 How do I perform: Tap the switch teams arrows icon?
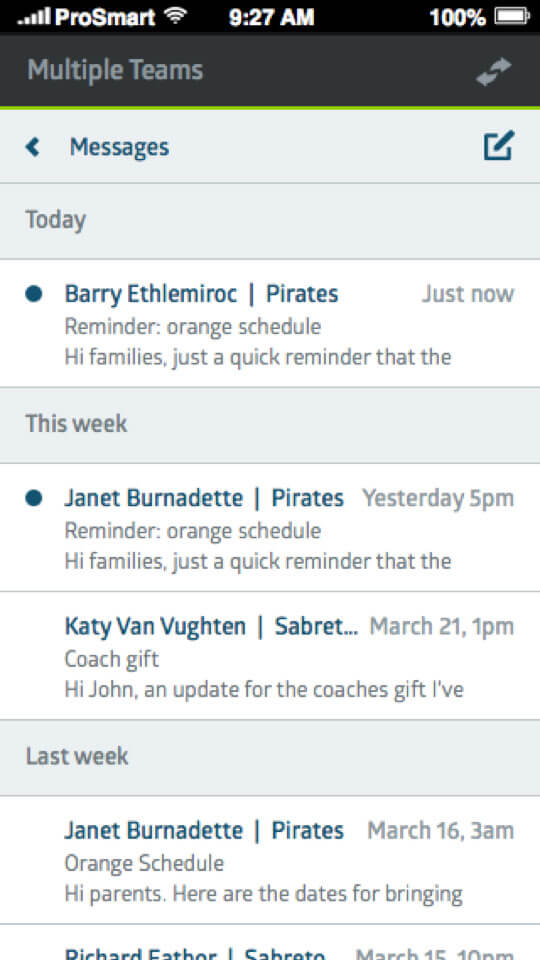click(493, 71)
